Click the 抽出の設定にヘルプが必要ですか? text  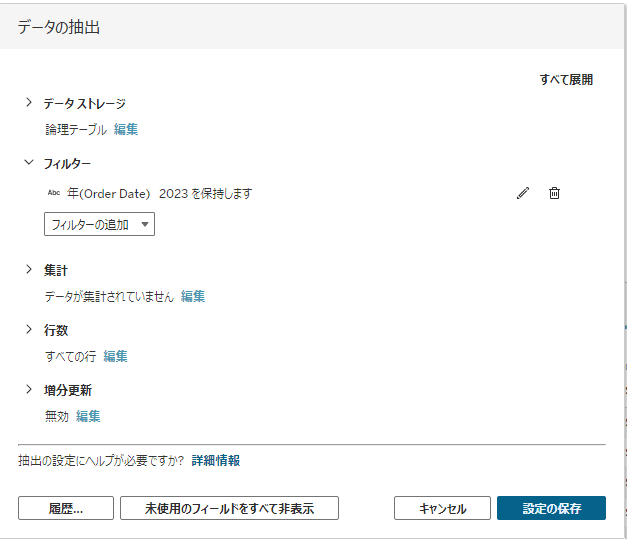tap(101, 461)
